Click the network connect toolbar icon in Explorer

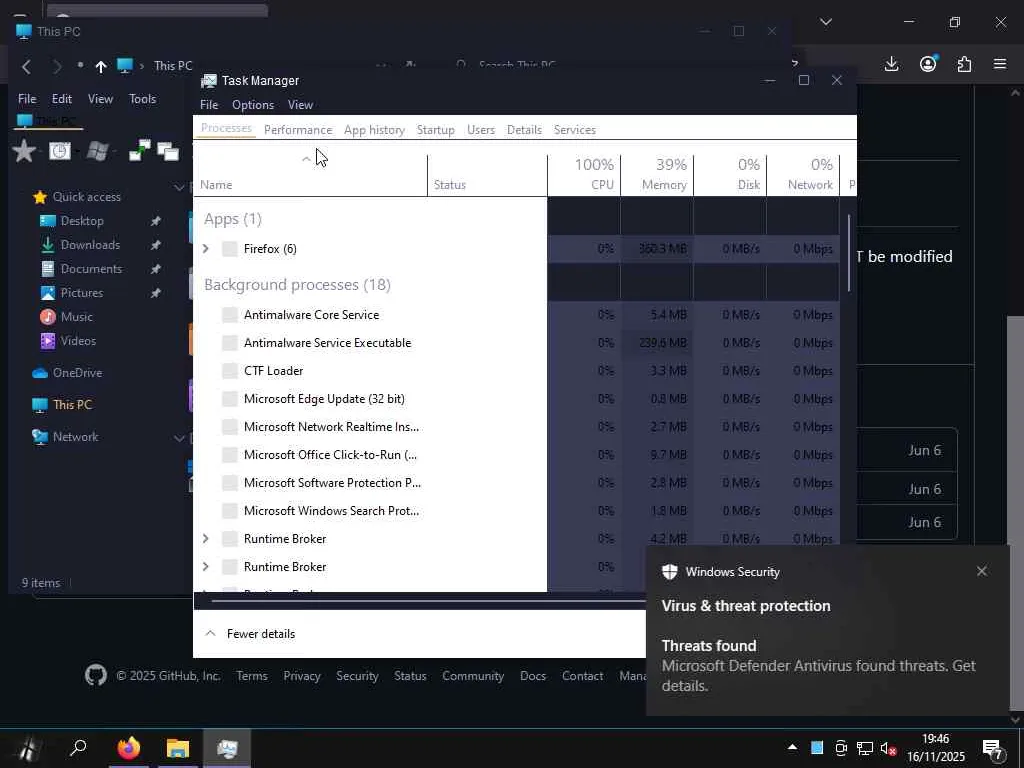point(140,151)
